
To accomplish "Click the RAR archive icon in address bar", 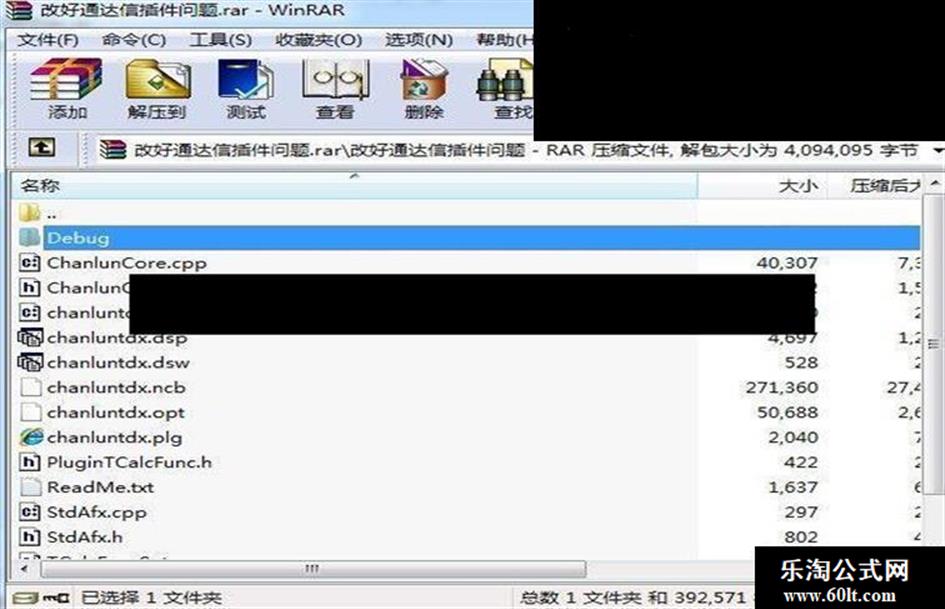I will click(x=113, y=150).
